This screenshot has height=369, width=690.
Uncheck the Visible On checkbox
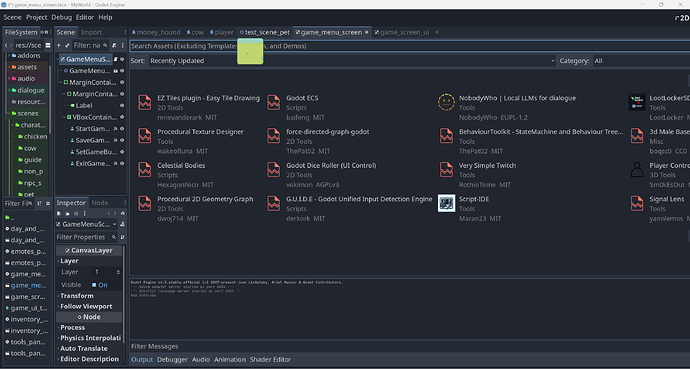pyautogui.click(x=94, y=285)
